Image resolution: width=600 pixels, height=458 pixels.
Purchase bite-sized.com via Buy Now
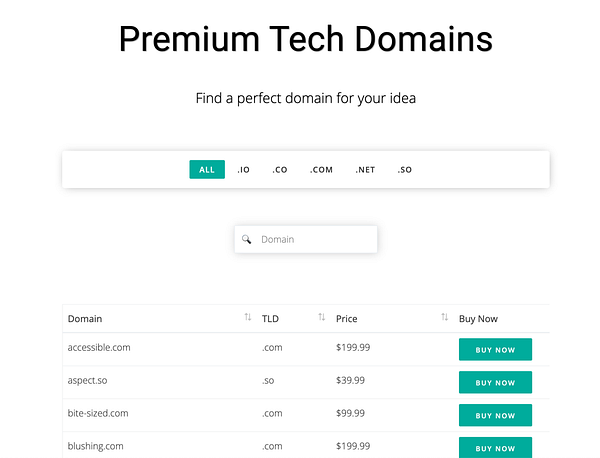(495, 415)
